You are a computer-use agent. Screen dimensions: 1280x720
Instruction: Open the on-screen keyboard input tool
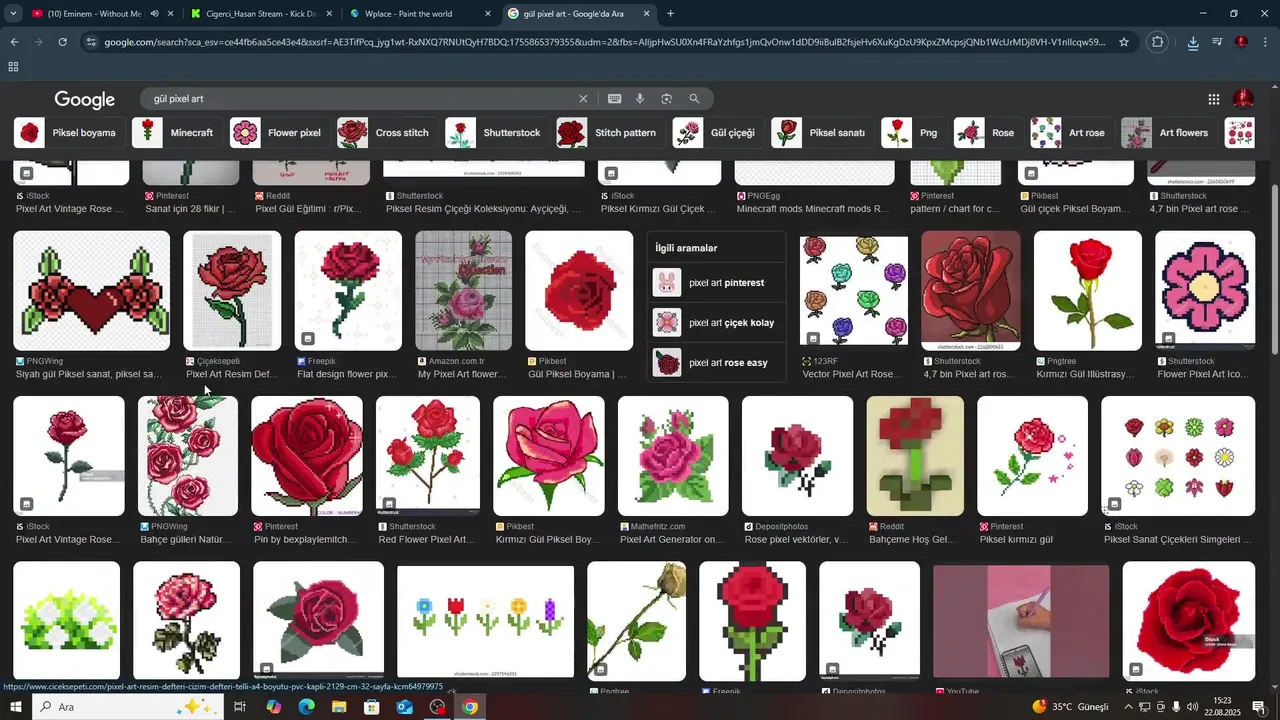(x=614, y=99)
